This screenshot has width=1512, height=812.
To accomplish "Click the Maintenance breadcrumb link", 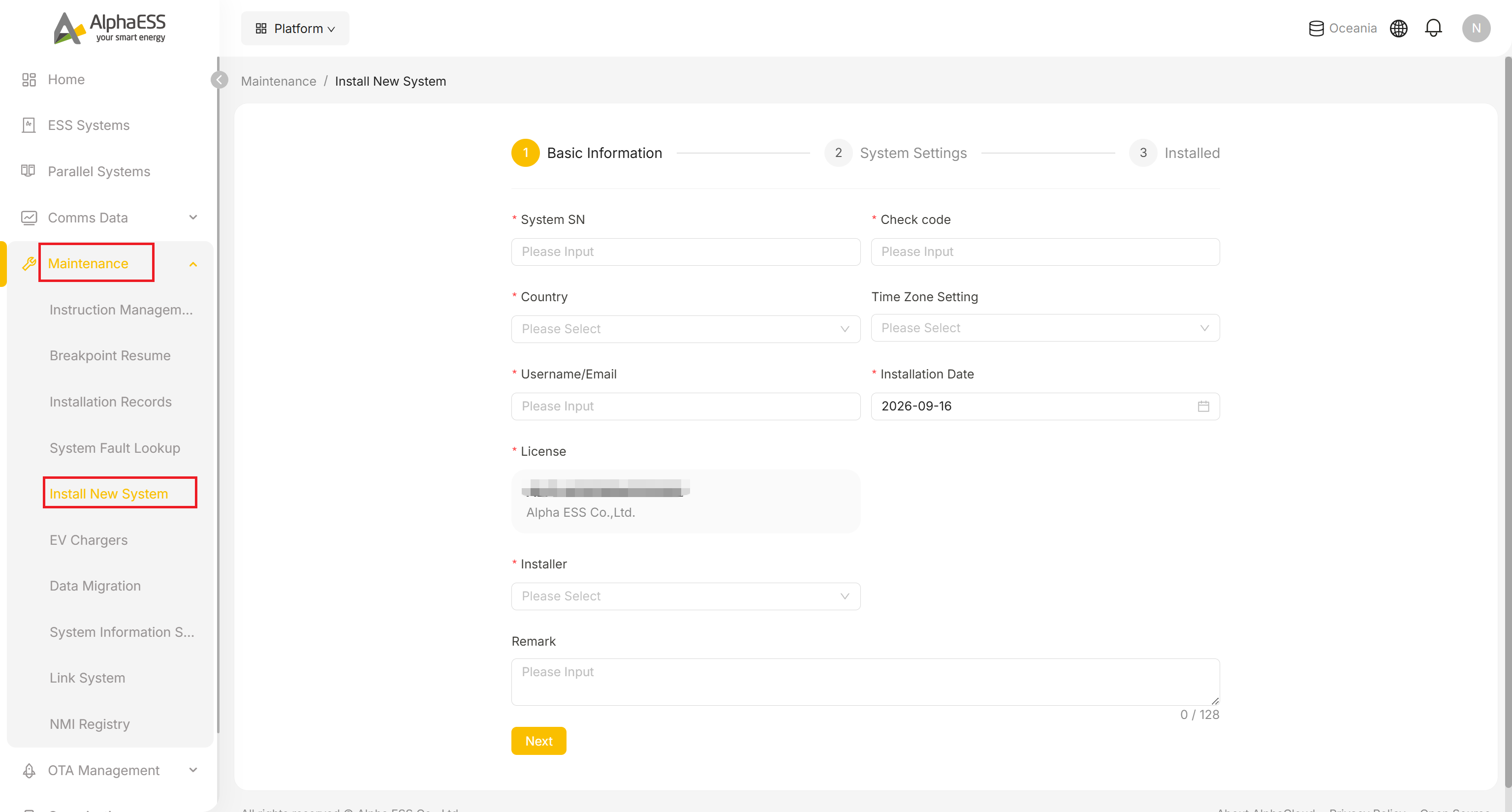I will pyautogui.click(x=278, y=81).
